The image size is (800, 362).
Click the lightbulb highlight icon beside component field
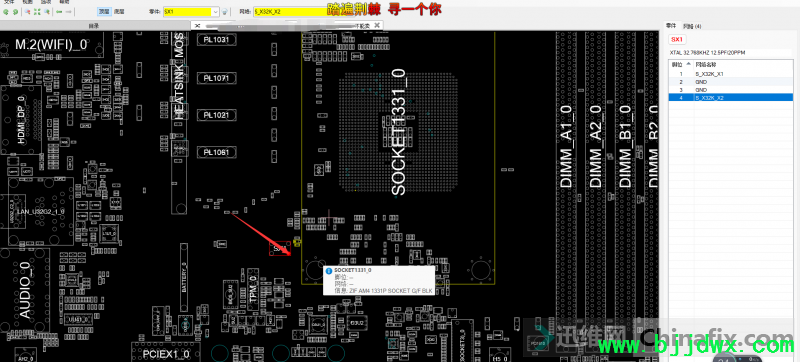click(x=224, y=12)
